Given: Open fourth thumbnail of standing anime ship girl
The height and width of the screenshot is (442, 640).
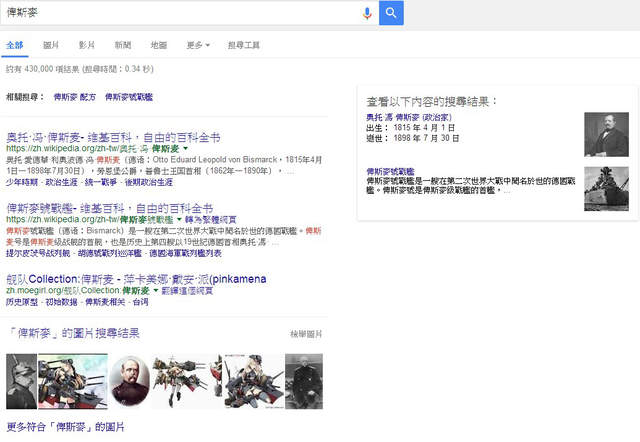Looking at the screenshot, I should (187, 381).
